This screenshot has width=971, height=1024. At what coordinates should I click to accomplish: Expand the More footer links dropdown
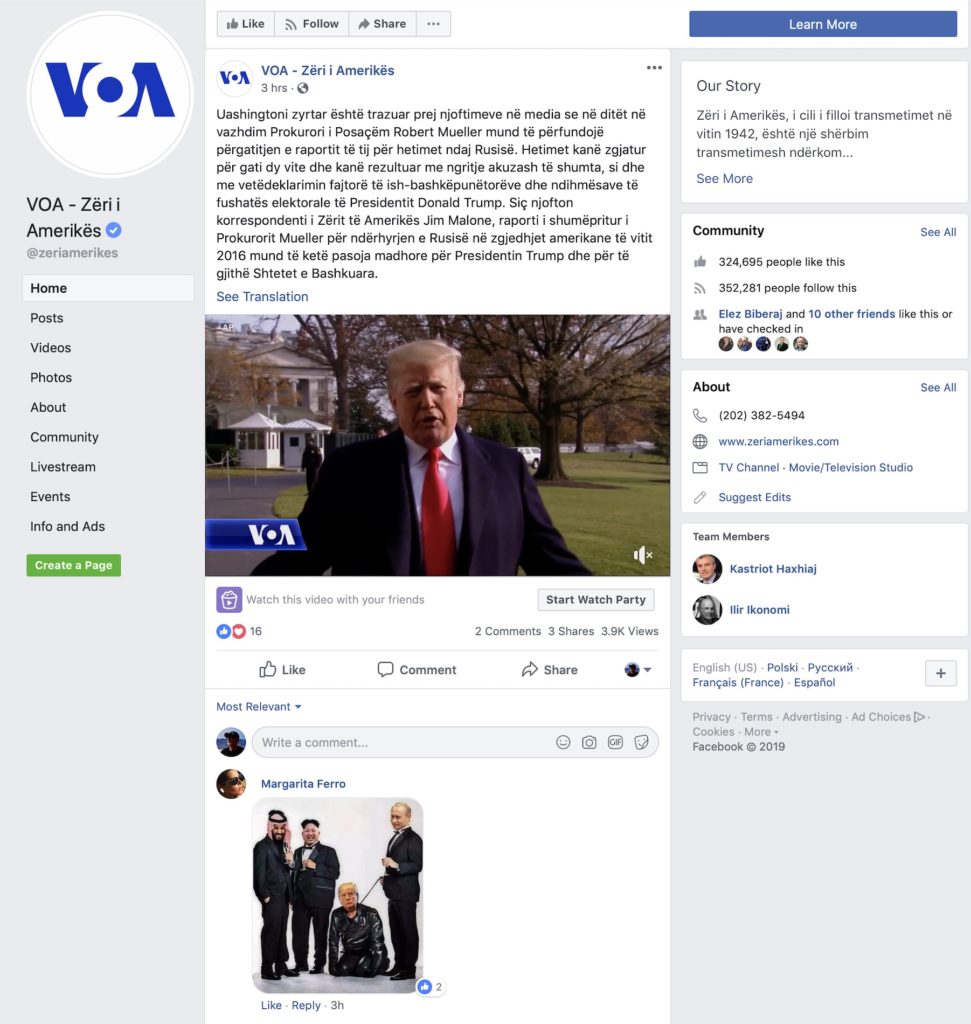pos(761,732)
